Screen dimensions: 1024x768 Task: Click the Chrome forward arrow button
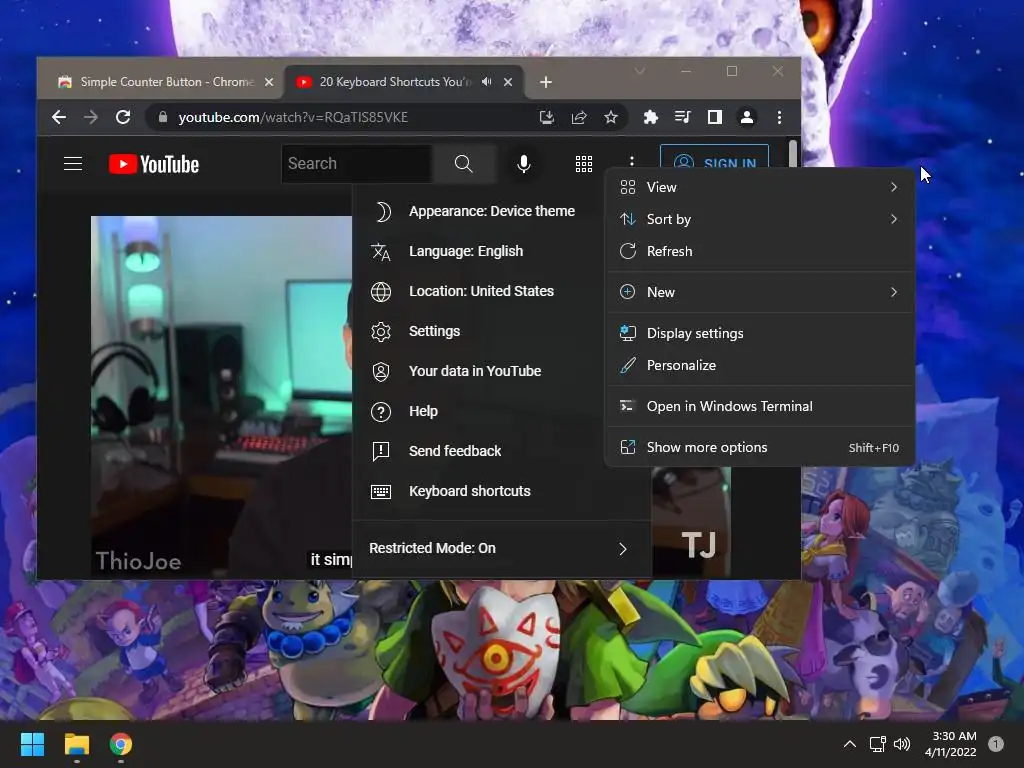pos(91,118)
